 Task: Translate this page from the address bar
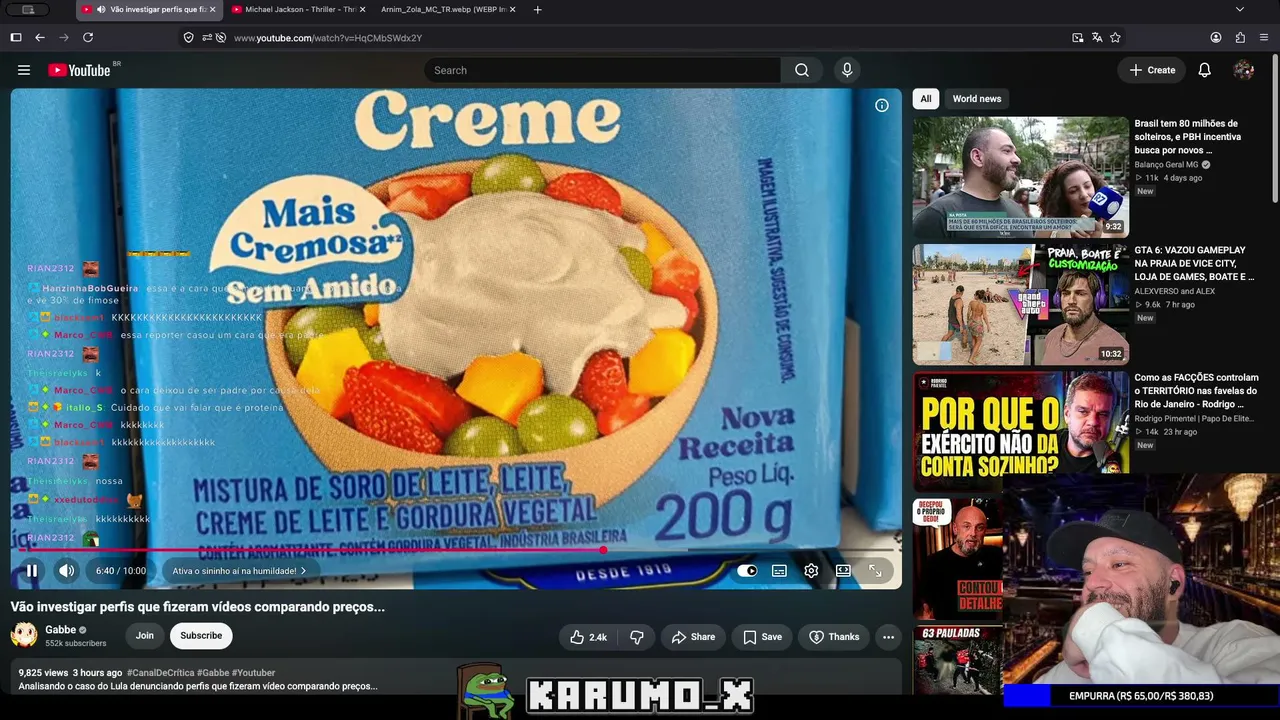tap(1097, 38)
